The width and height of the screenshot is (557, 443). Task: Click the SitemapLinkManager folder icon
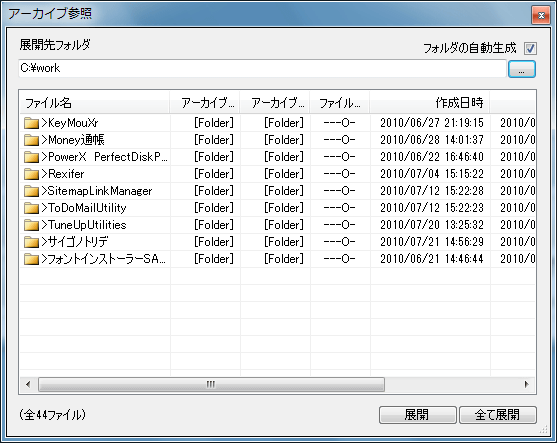click(31, 191)
